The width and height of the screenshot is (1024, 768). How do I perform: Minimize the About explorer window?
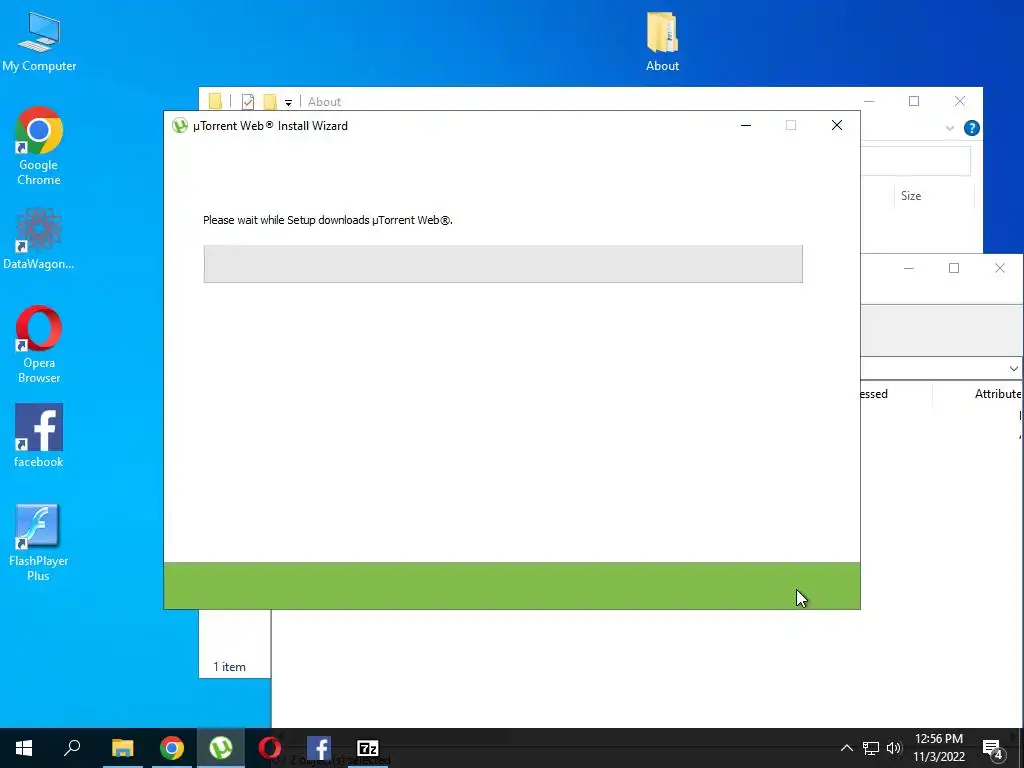[869, 101]
